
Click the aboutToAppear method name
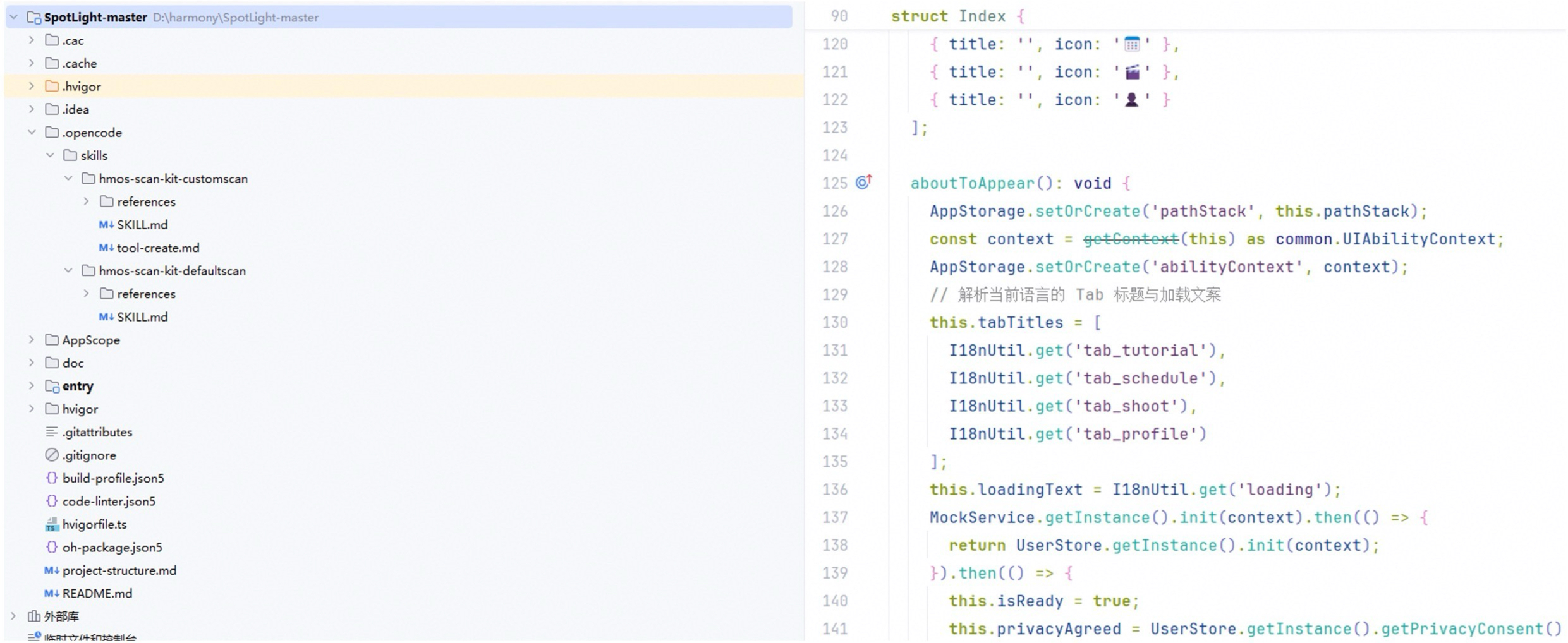tap(973, 183)
